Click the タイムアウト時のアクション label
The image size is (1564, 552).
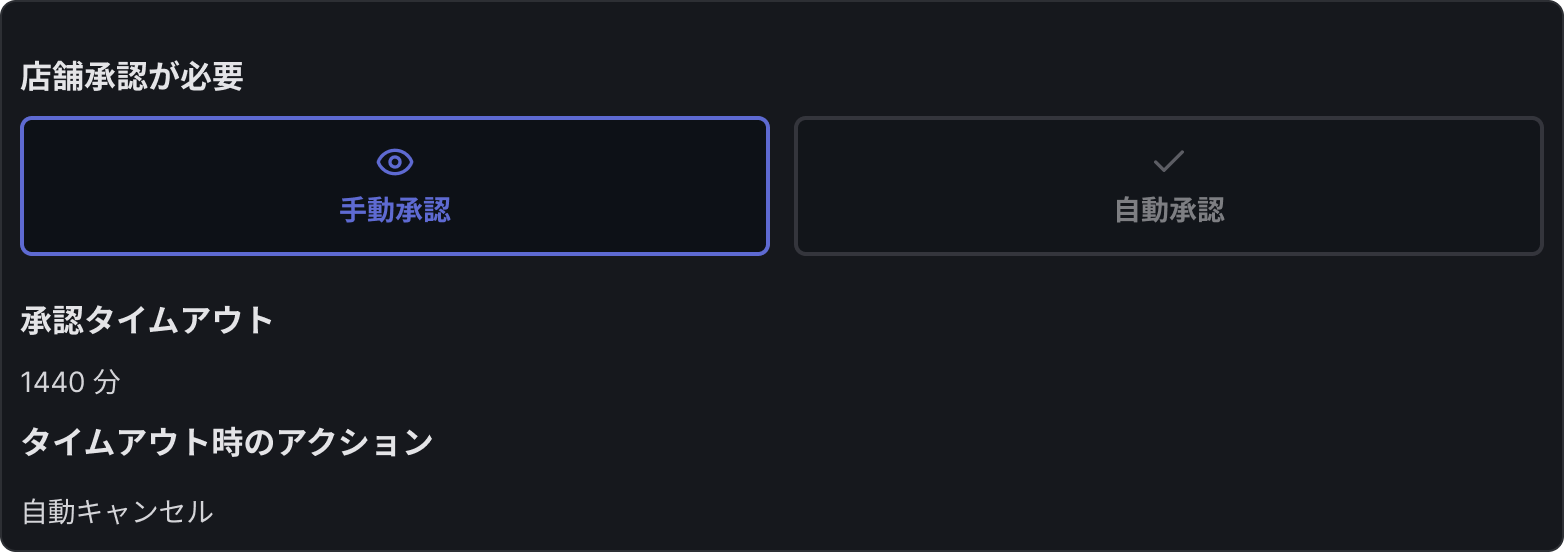226,442
